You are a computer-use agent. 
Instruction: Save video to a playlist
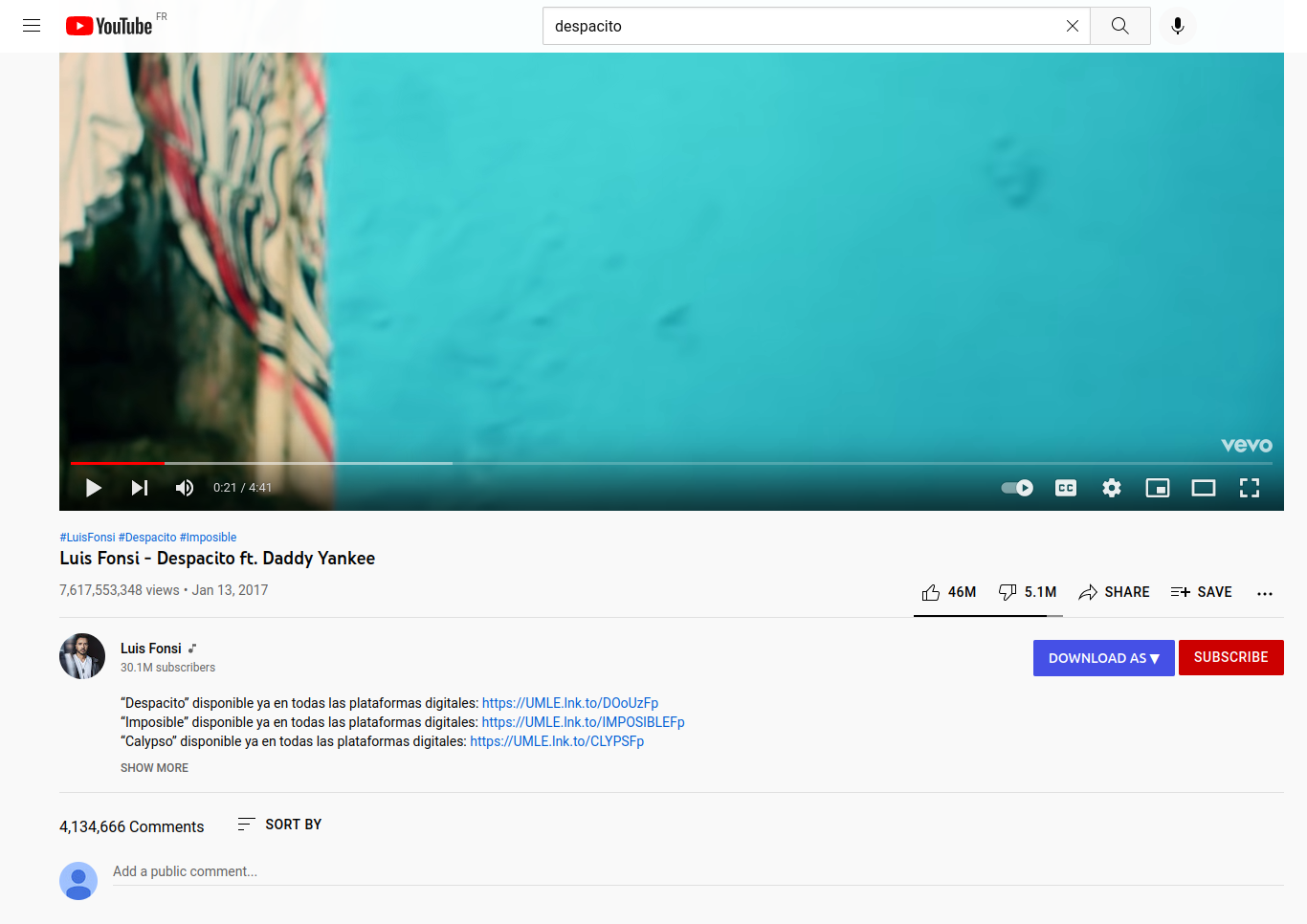[x=1202, y=592]
